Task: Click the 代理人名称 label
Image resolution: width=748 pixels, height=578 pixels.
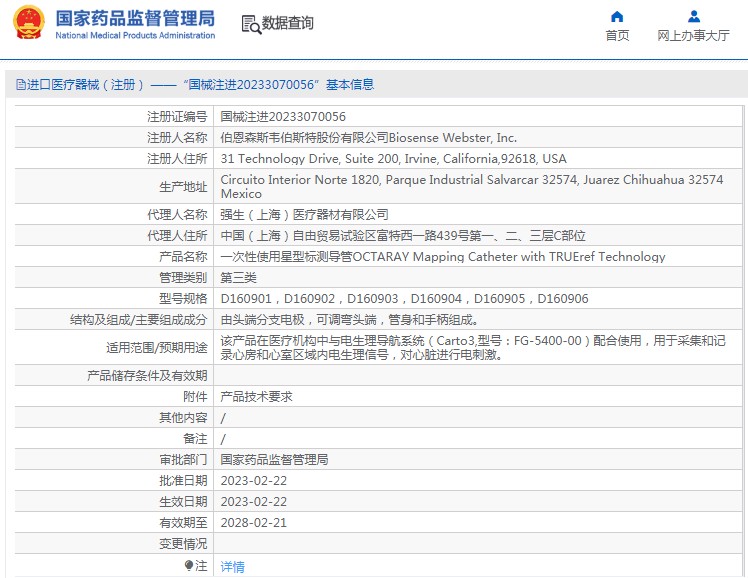Action: (177, 215)
